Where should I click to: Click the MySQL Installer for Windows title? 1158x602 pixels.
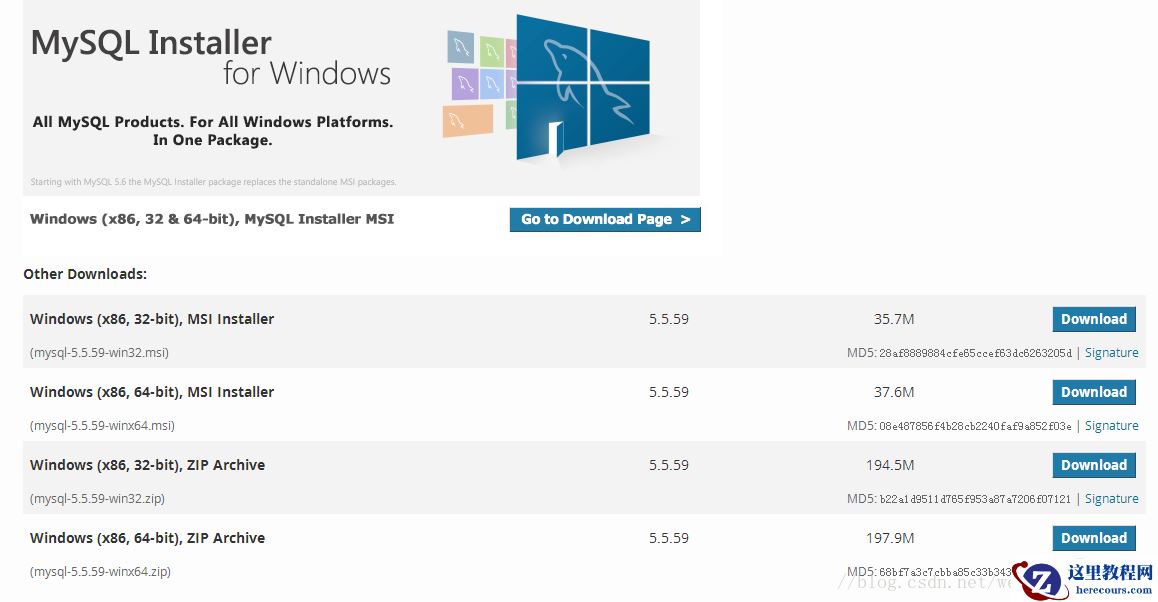[210, 57]
